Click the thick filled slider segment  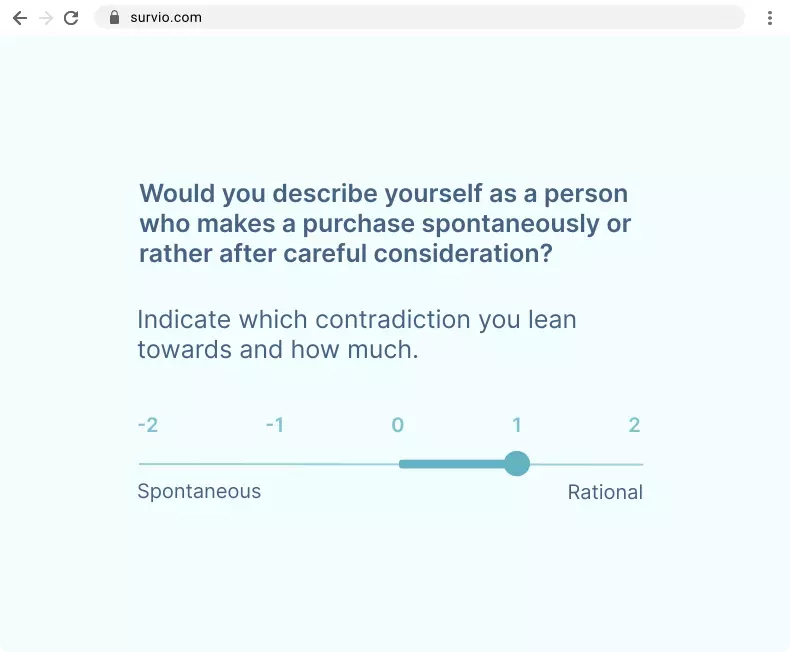tap(452, 464)
